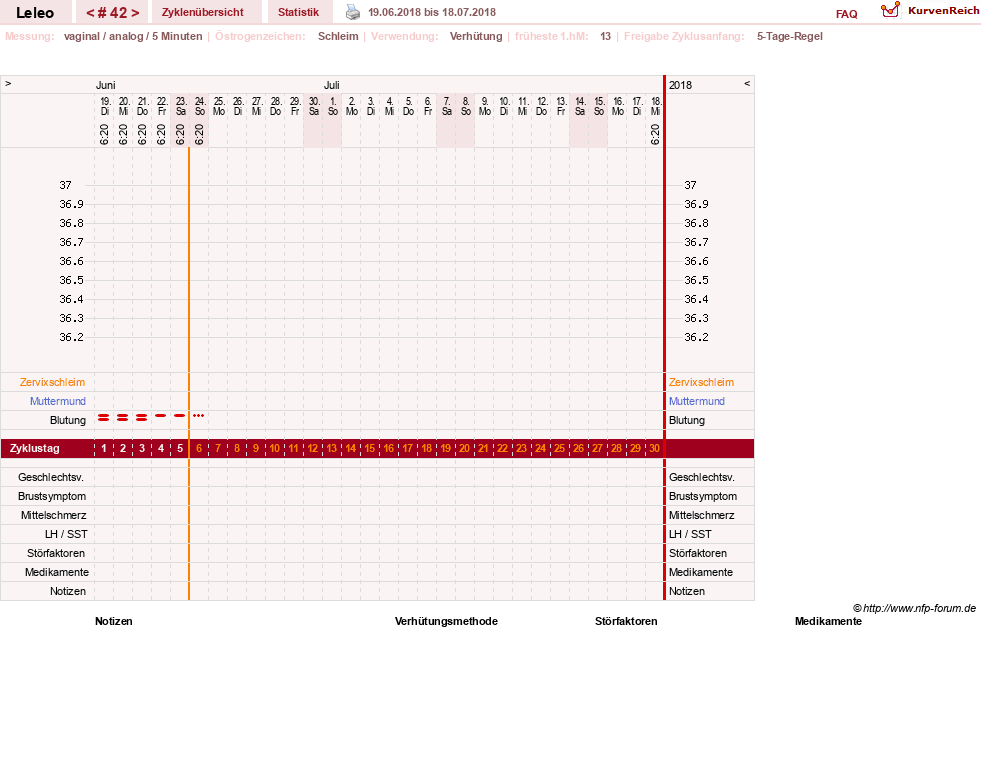Click the date column 18. Mi
This screenshot has width=981, height=780.
tap(655, 106)
